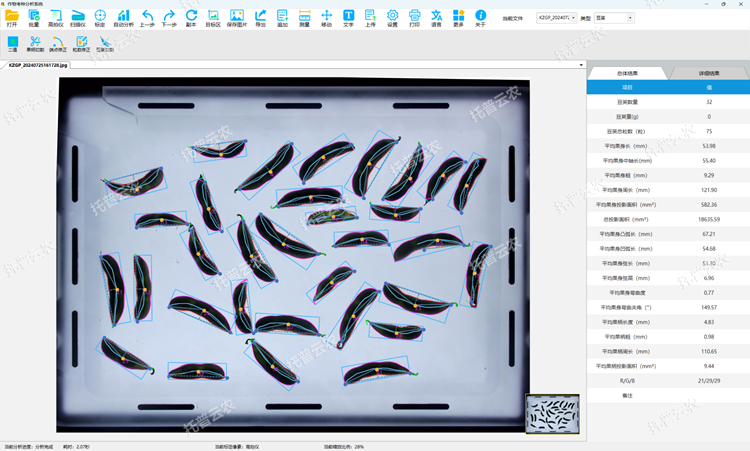The height and width of the screenshot is (451, 750).
Task: Select the 总体结果 tab
Action: point(627,73)
